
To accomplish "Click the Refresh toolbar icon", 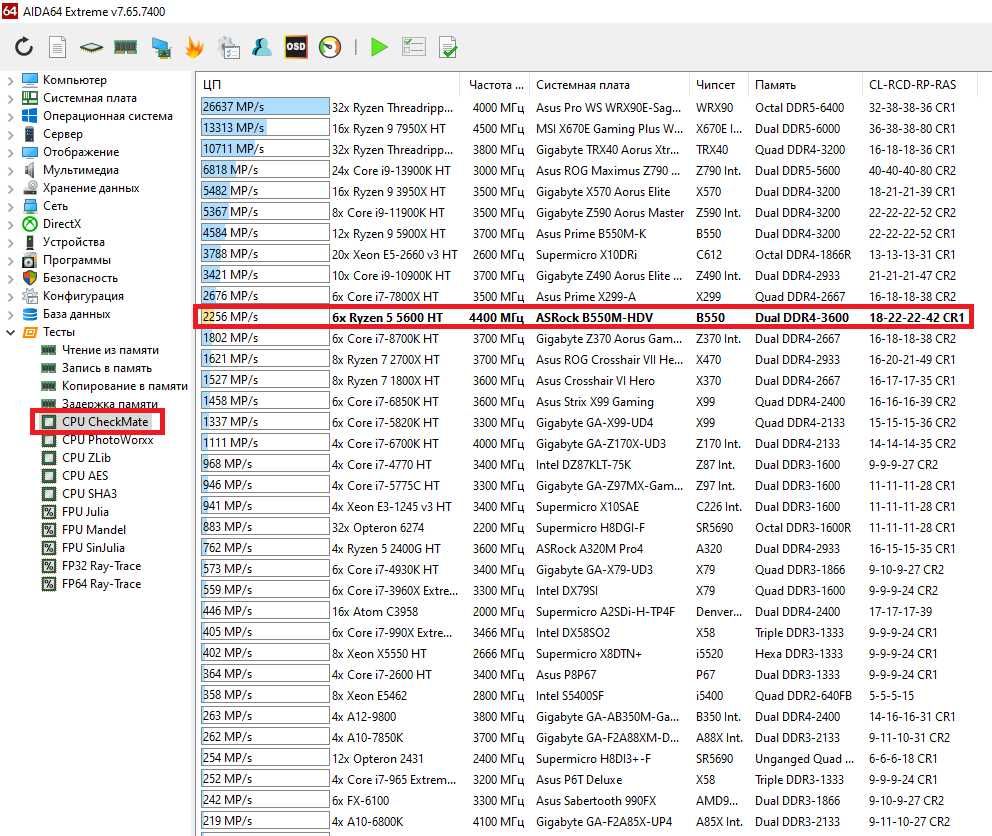I will point(24,47).
